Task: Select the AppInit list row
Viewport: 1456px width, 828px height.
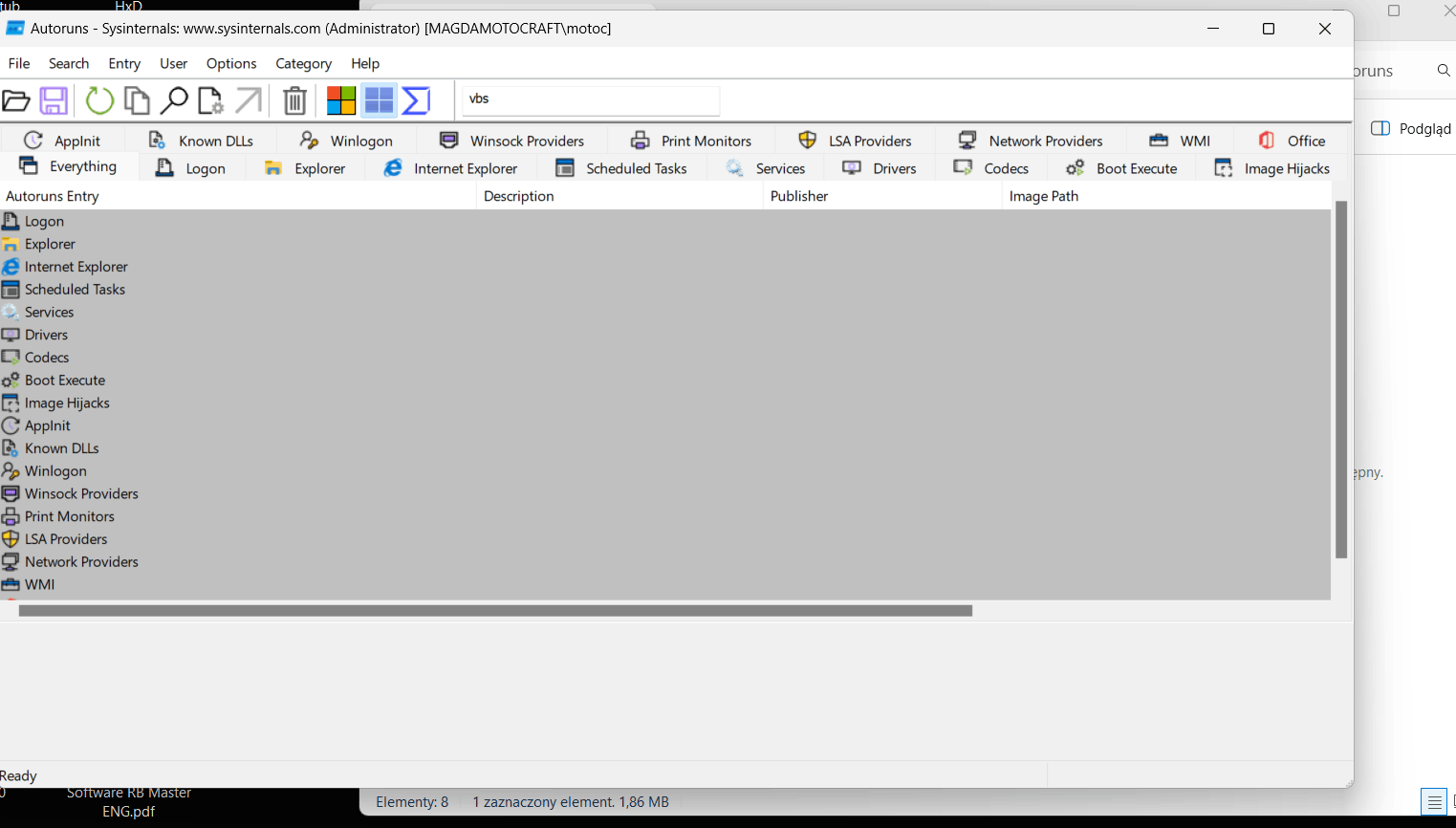Action: pos(665,425)
